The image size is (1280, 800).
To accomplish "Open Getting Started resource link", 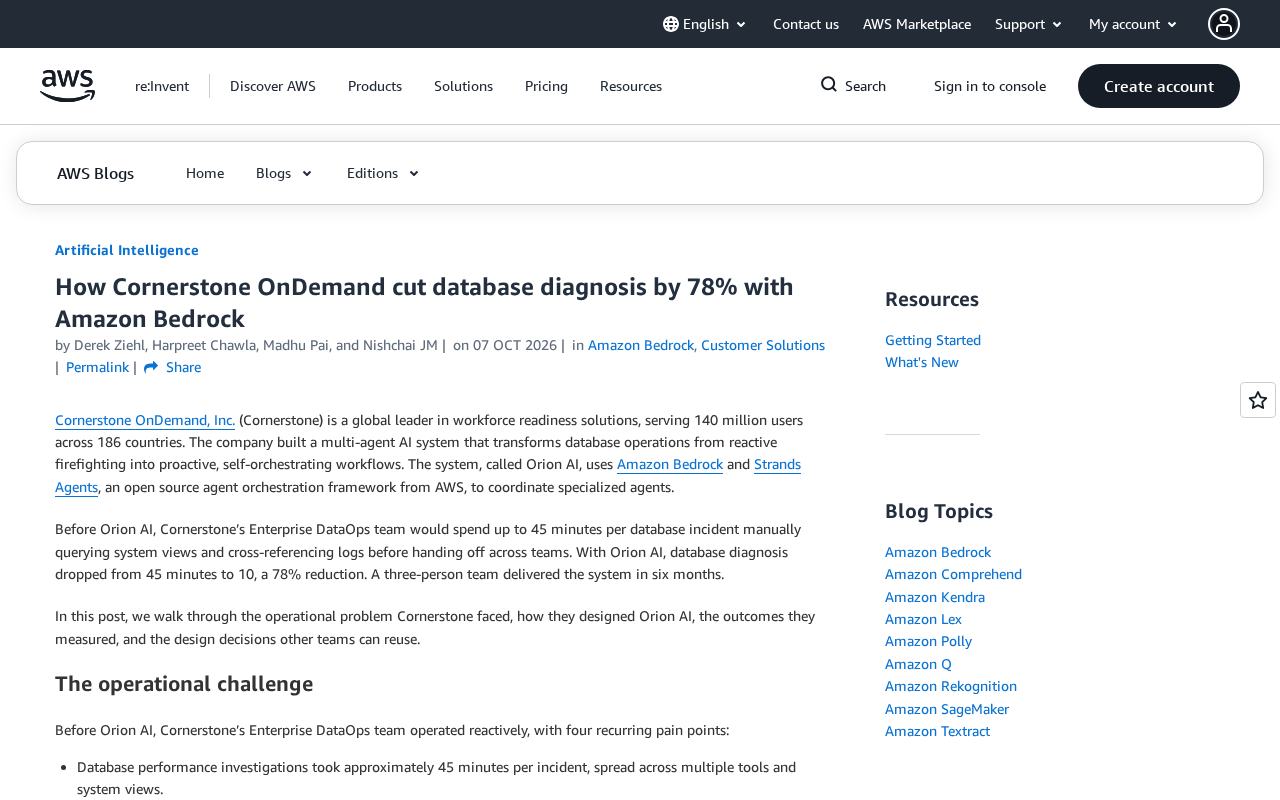I will pyautogui.click(x=933, y=340).
